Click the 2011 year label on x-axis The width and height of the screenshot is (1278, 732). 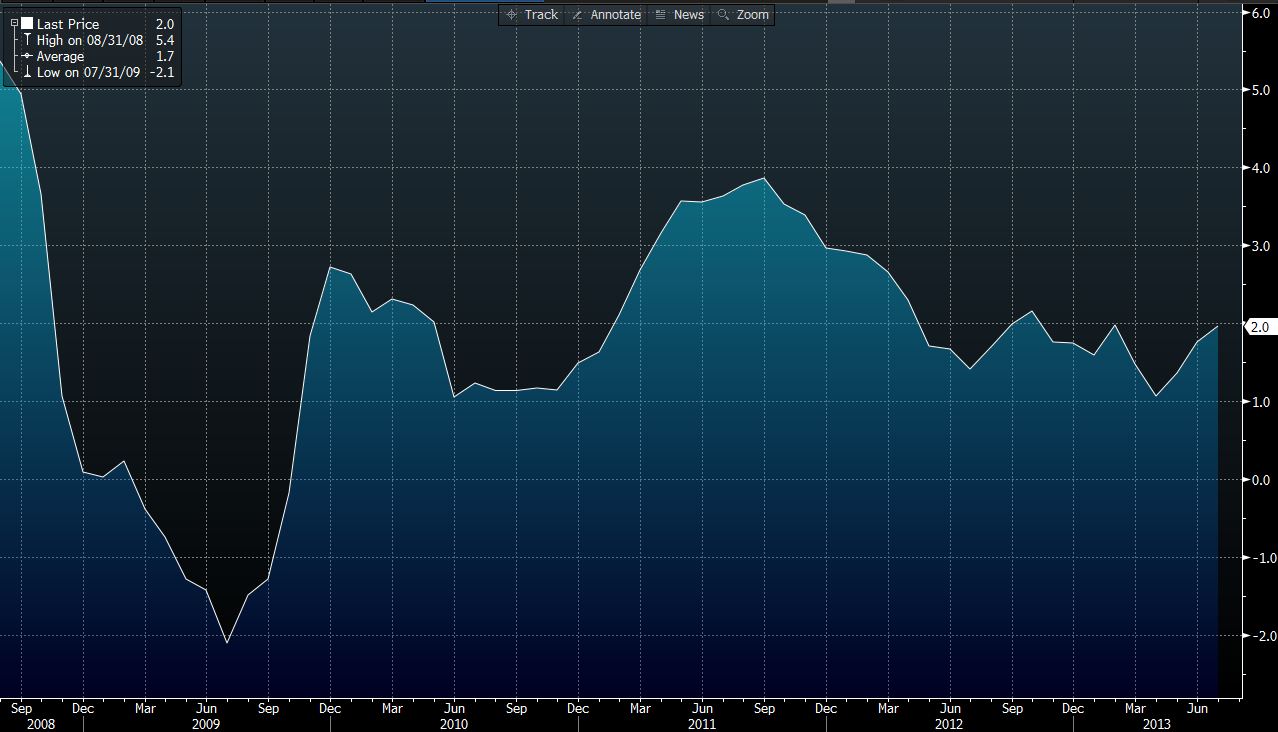pos(702,723)
